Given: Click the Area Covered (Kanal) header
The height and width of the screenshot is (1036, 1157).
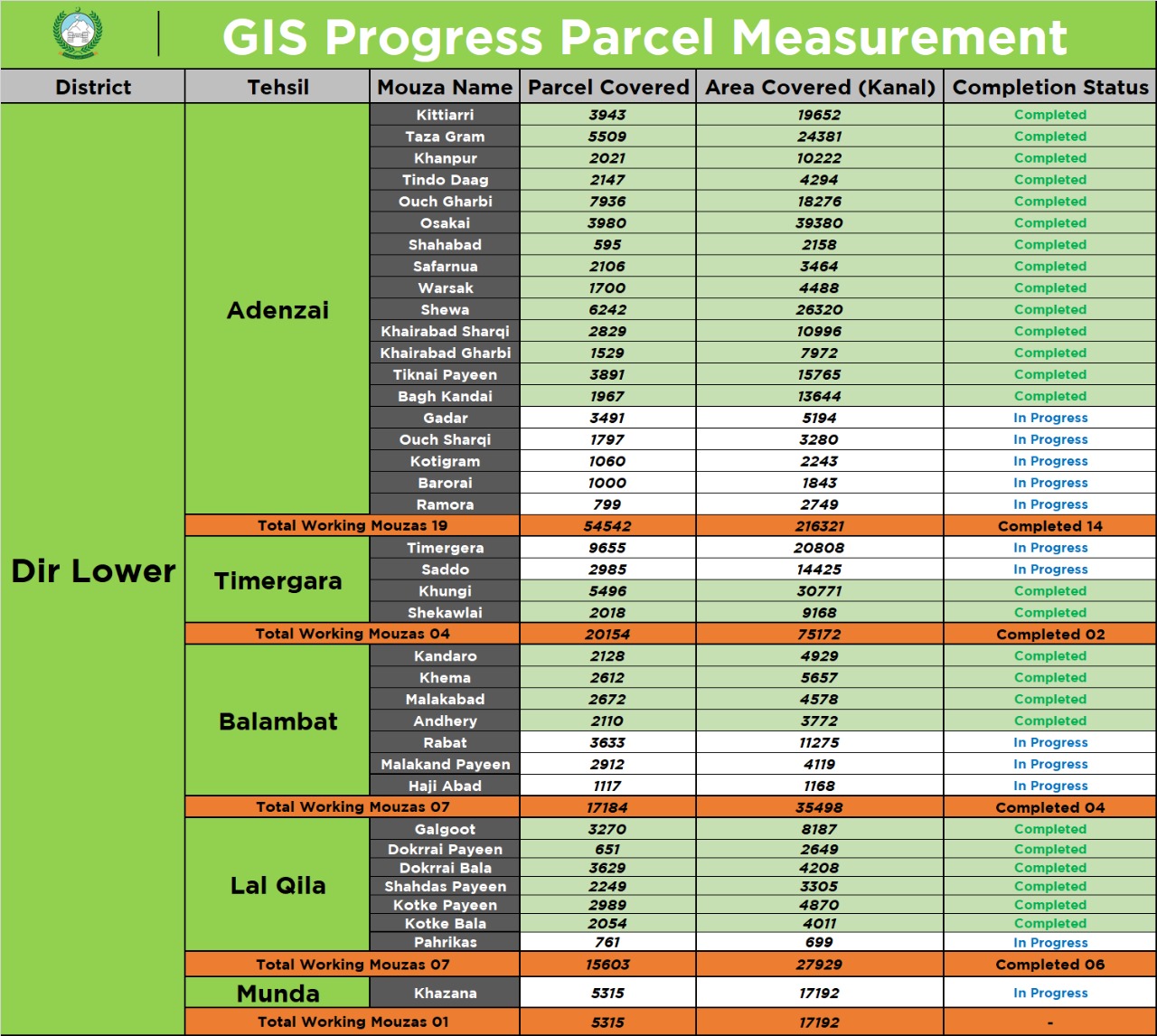Looking at the screenshot, I should pos(820,88).
